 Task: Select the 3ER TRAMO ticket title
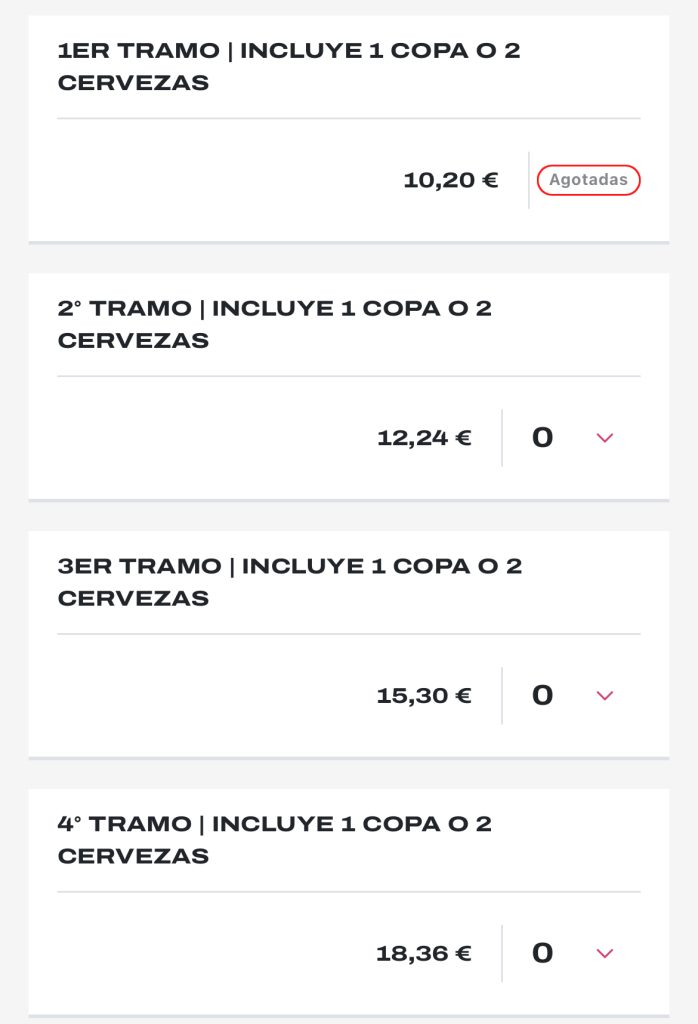290,582
